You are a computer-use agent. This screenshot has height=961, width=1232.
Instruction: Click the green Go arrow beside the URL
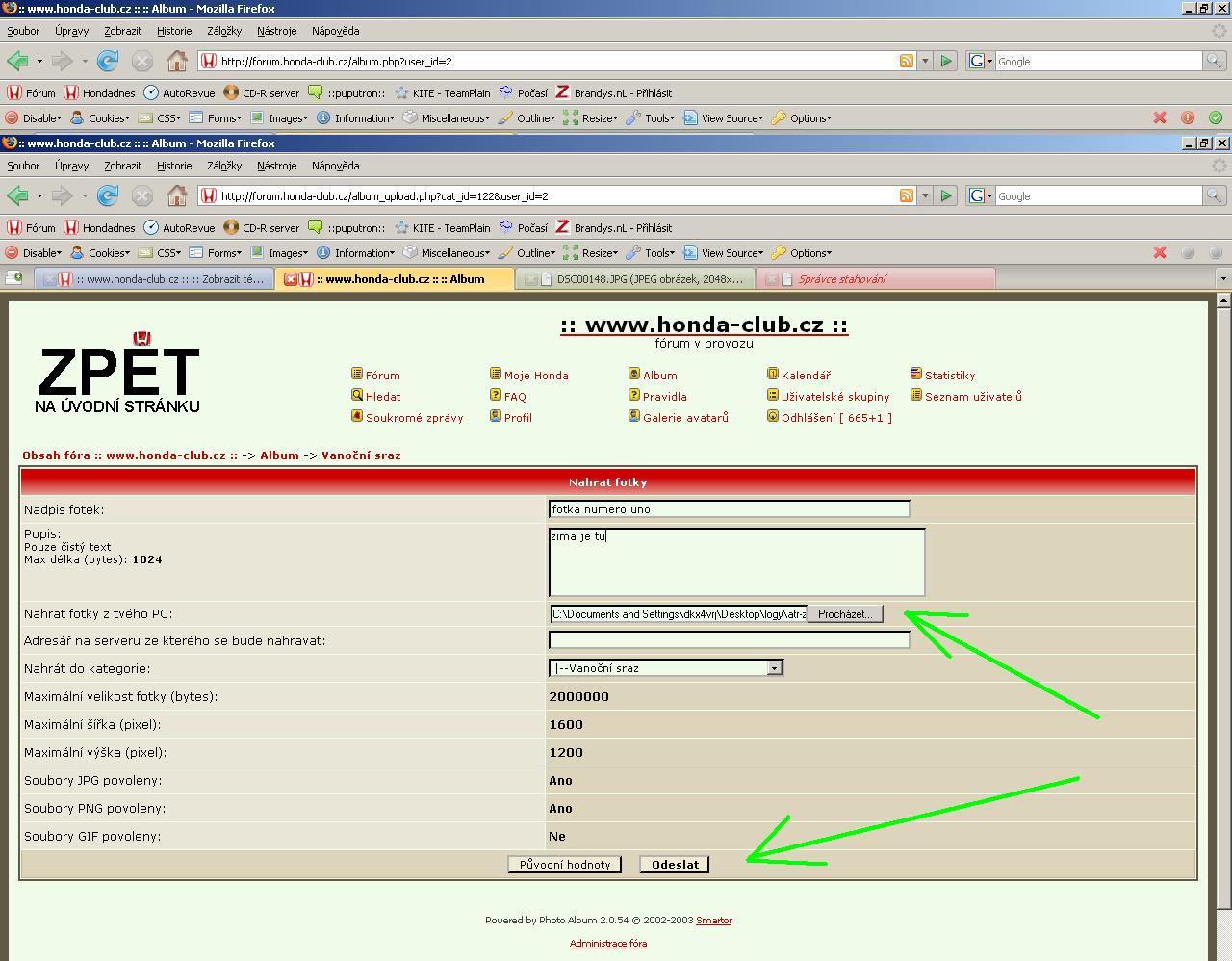[946, 196]
